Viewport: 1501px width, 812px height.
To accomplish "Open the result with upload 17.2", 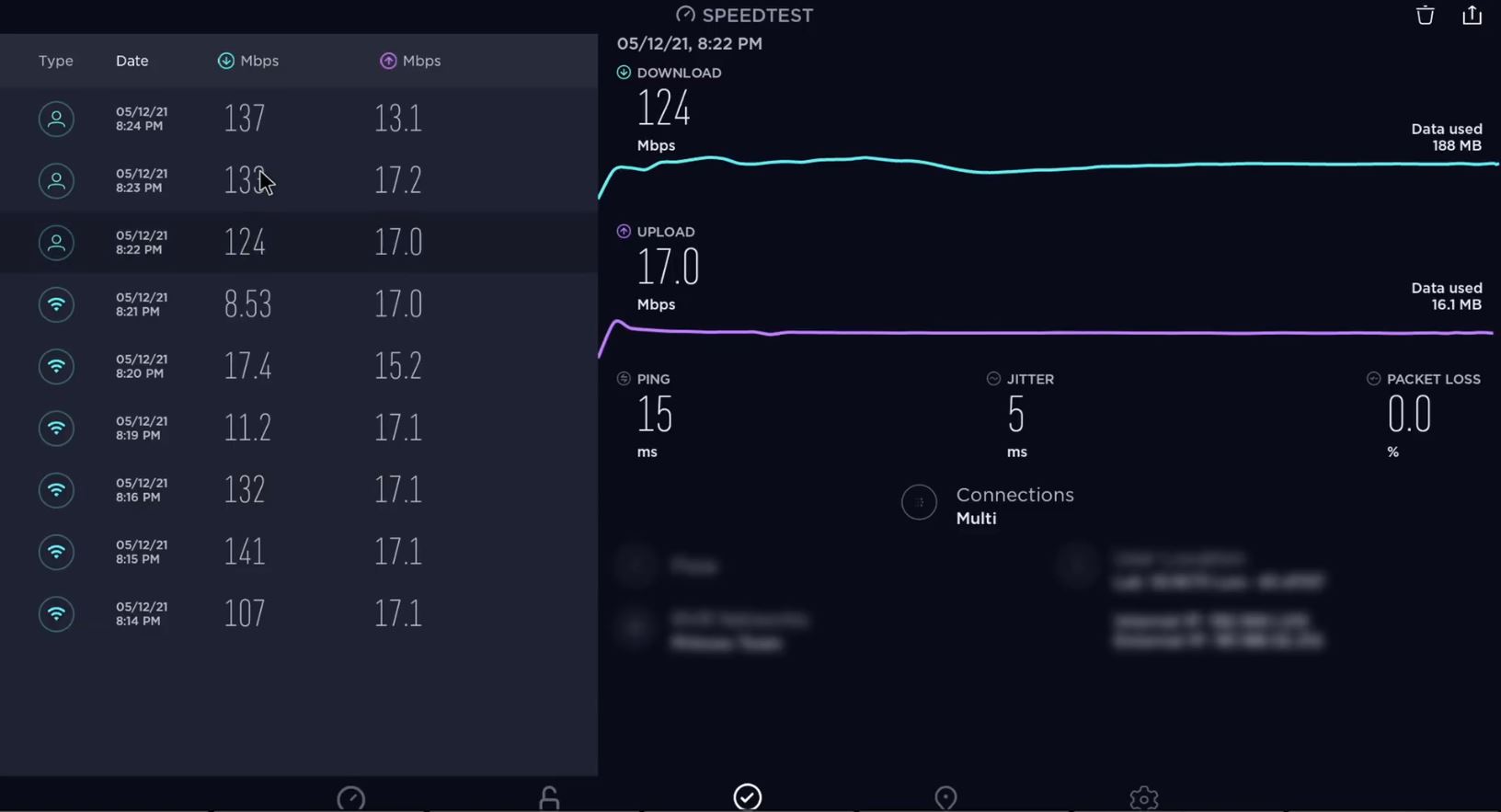I will tap(299, 180).
